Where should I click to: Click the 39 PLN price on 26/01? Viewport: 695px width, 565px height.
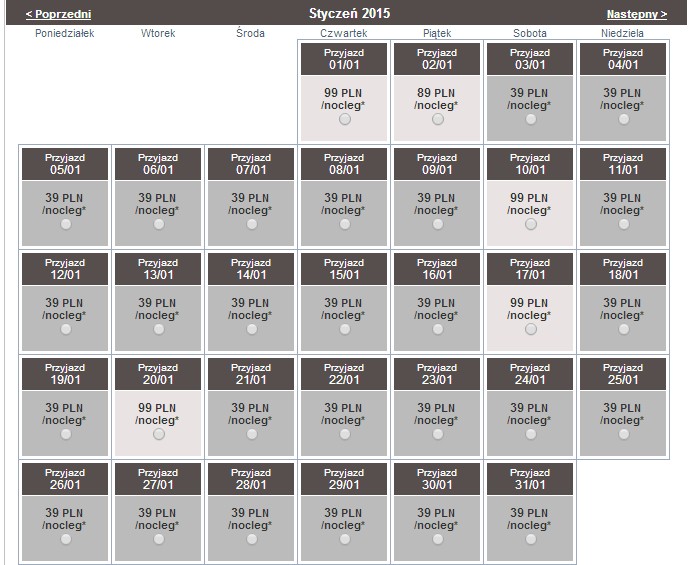[64, 513]
